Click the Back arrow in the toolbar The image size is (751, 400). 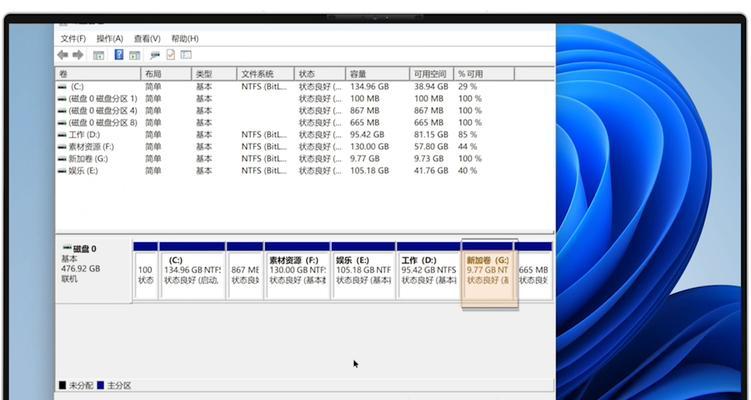62,55
